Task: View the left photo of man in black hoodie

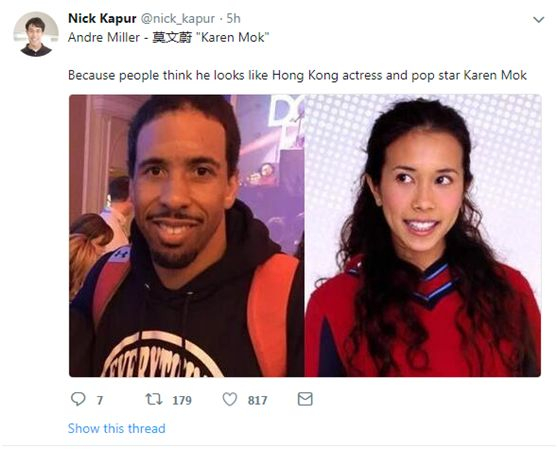Action: tap(186, 236)
